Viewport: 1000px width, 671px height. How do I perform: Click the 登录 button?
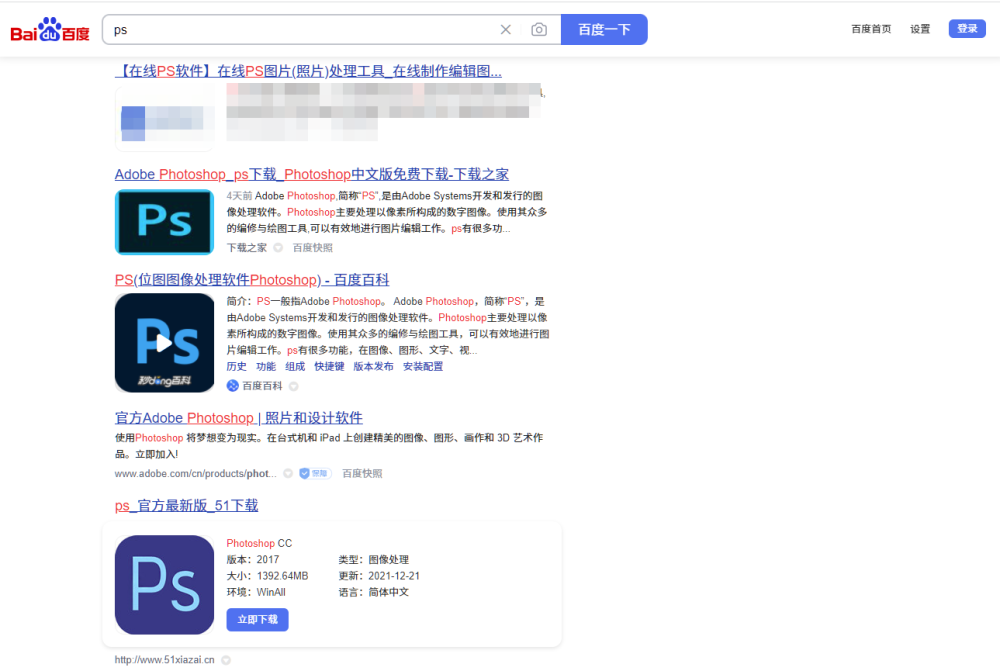coord(967,29)
